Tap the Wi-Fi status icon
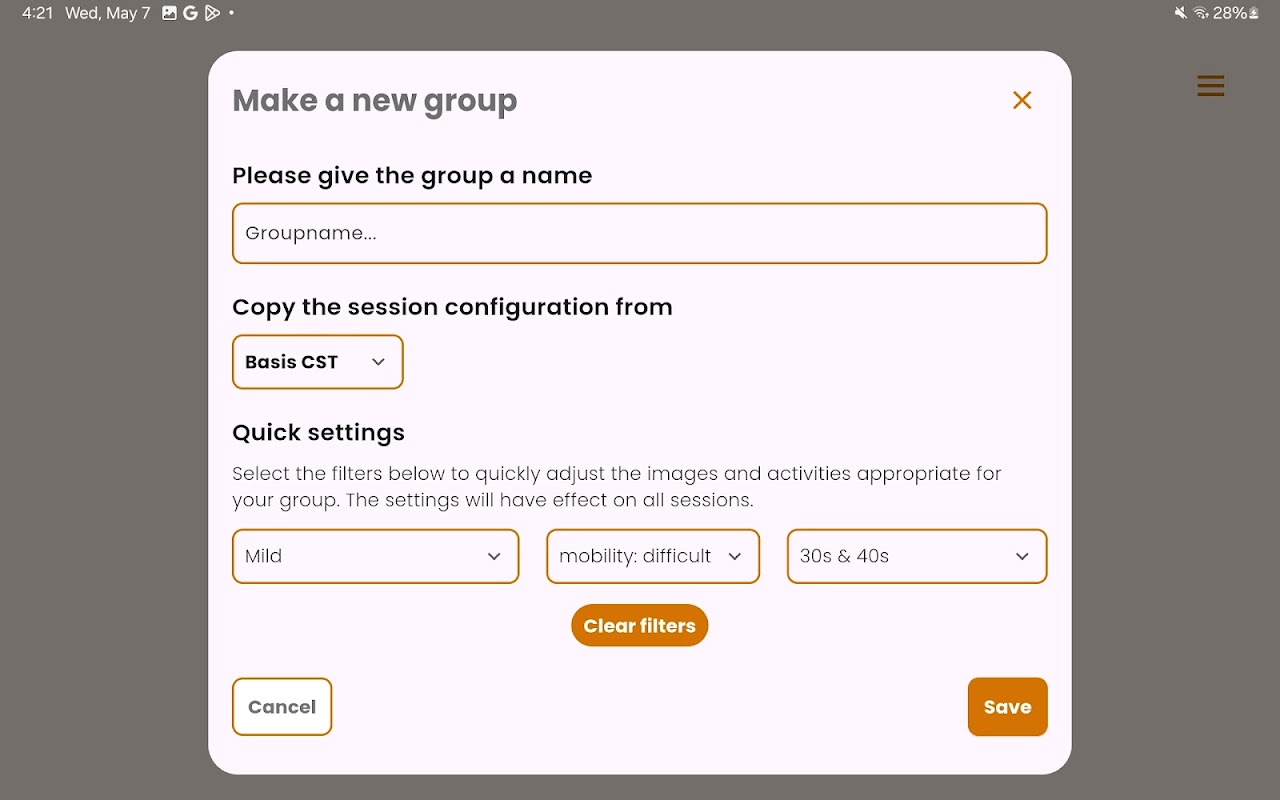 click(x=1201, y=13)
